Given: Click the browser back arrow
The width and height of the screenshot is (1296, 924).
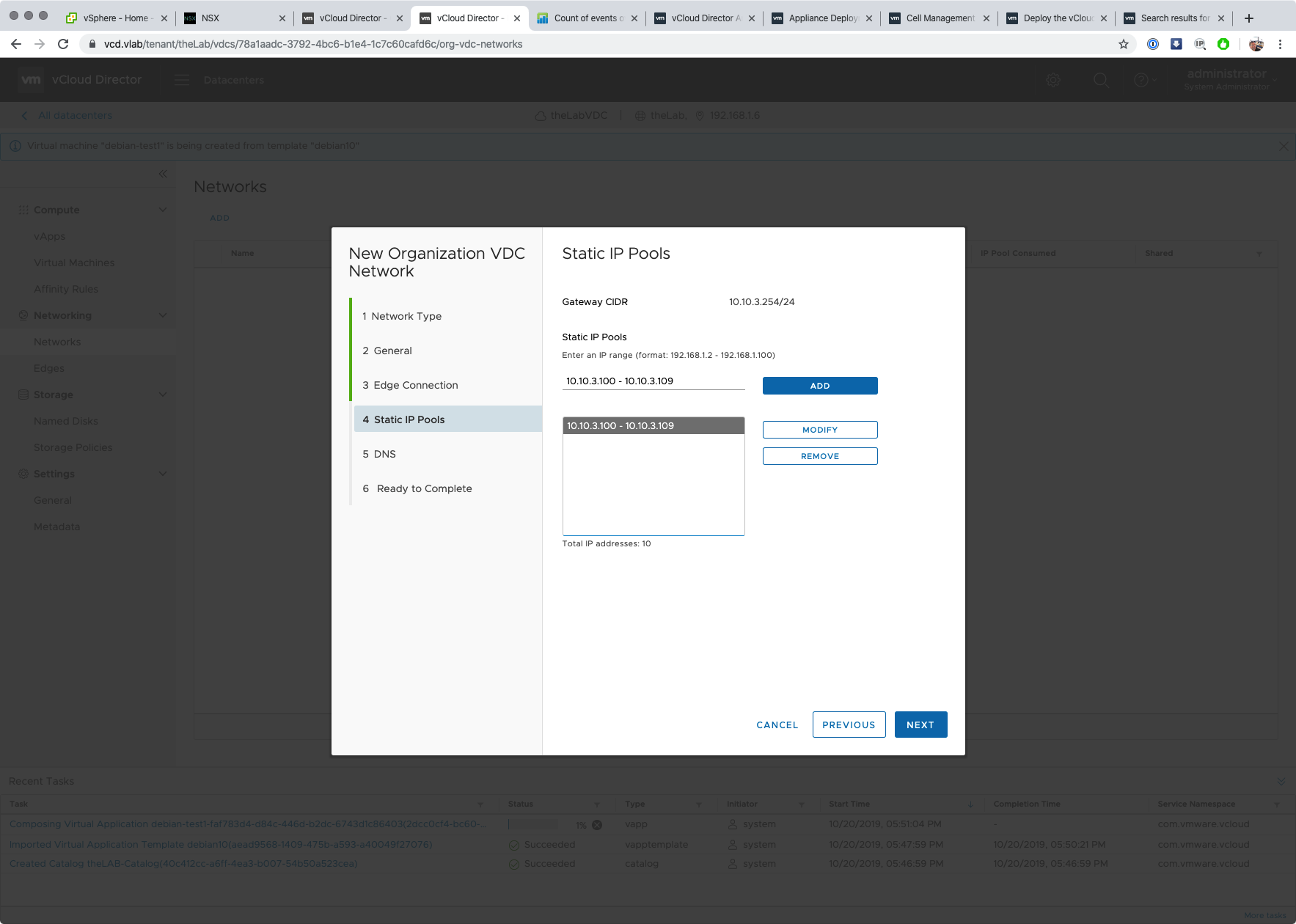Looking at the screenshot, I should (16, 44).
